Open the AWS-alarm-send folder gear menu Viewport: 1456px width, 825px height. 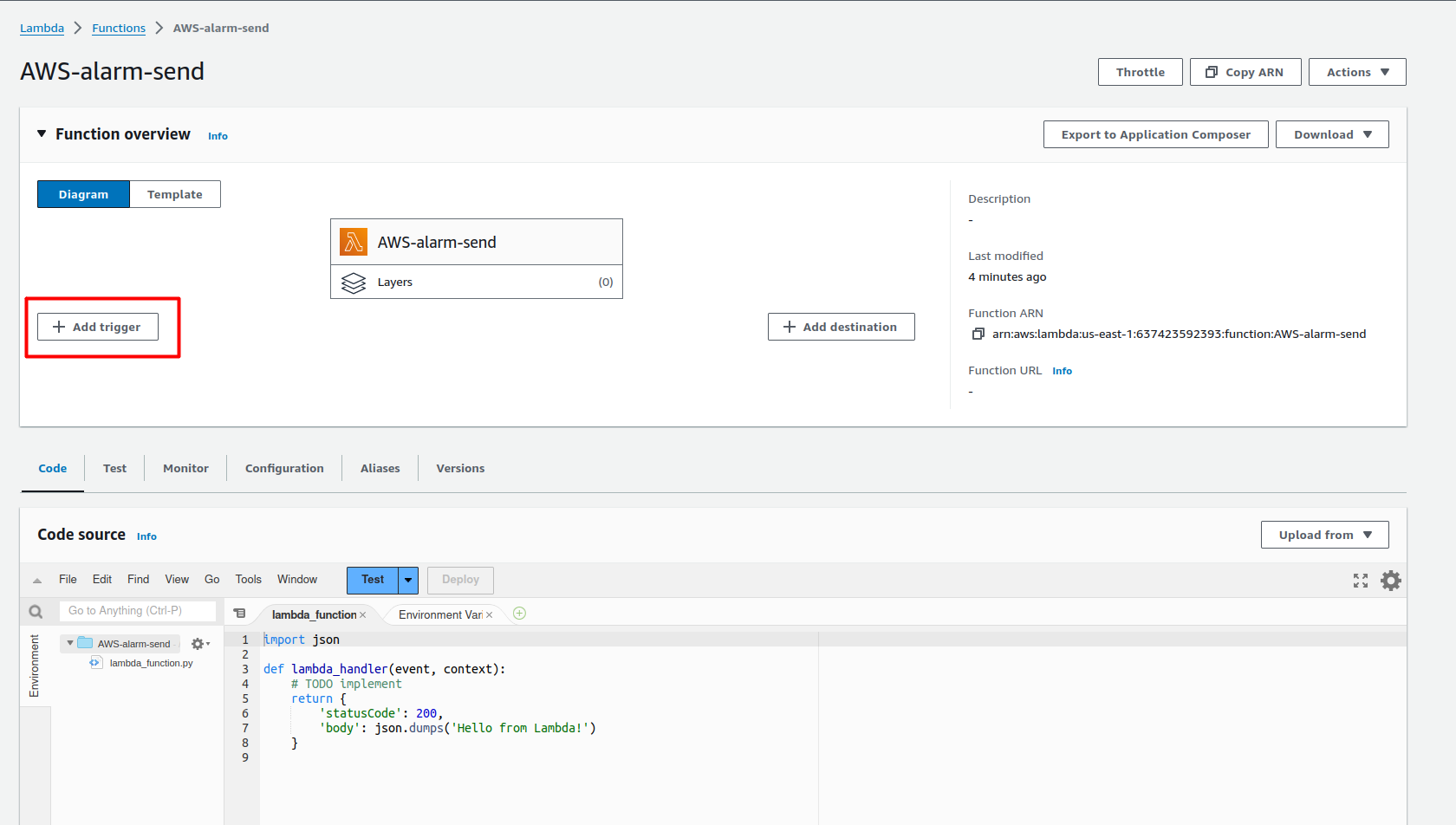pyautogui.click(x=200, y=644)
